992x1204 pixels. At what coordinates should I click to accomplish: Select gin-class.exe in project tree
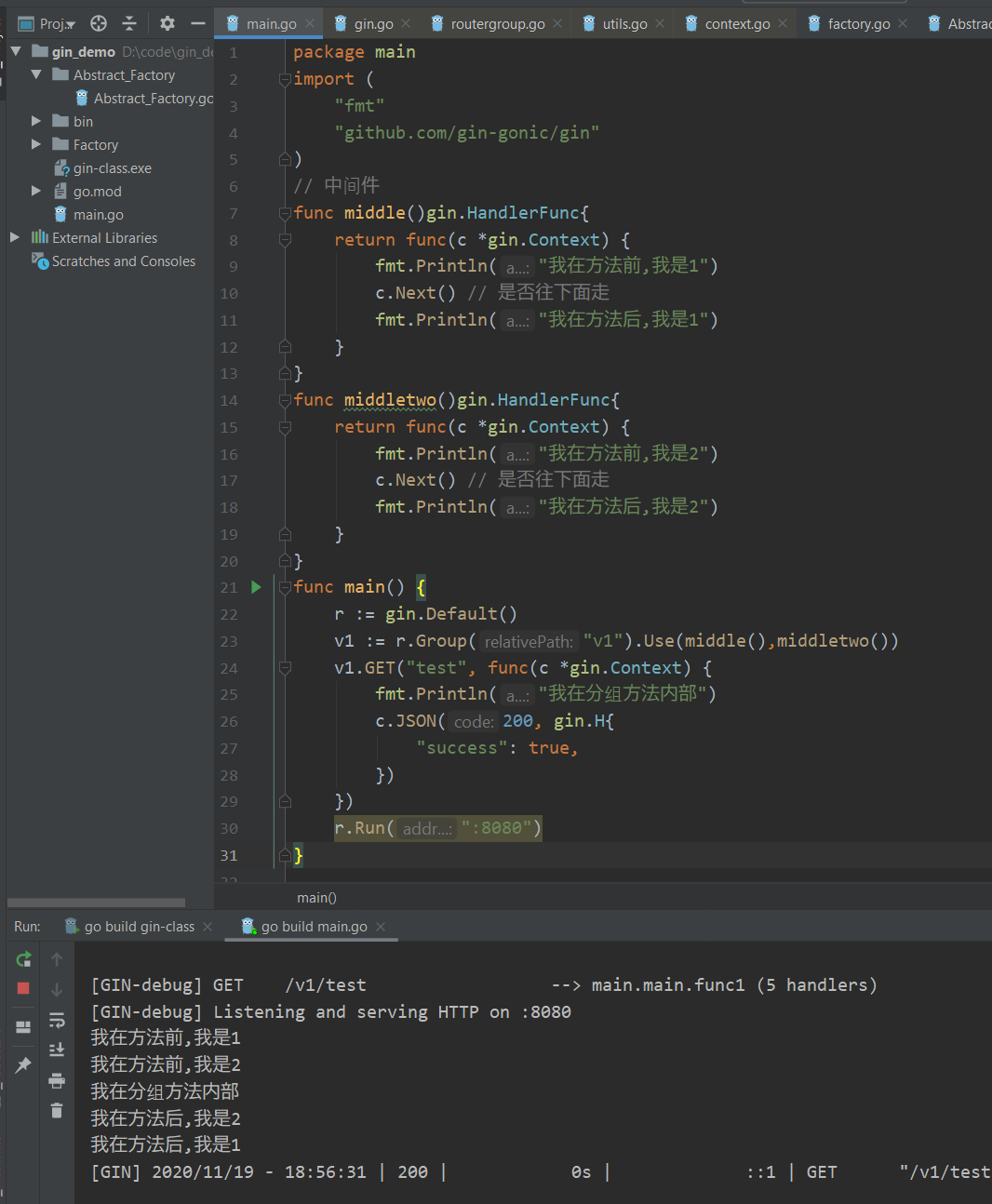click(103, 168)
